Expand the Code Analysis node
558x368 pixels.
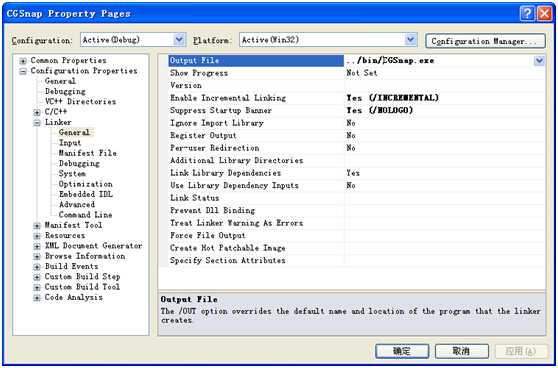pyautogui.click(x=37, y=298)
